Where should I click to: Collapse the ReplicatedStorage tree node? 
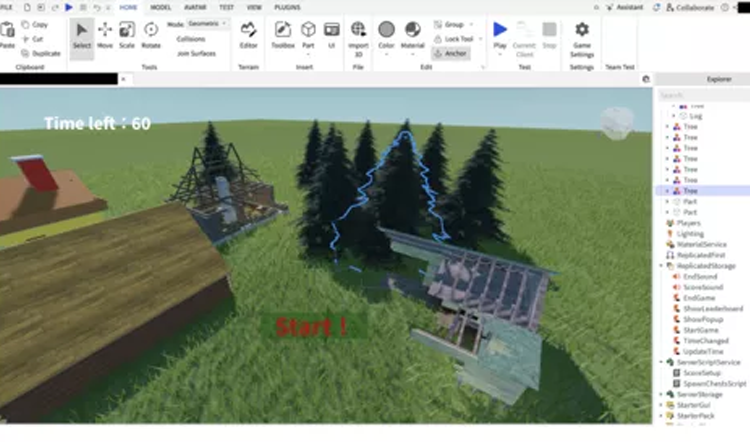click(661, 266)
